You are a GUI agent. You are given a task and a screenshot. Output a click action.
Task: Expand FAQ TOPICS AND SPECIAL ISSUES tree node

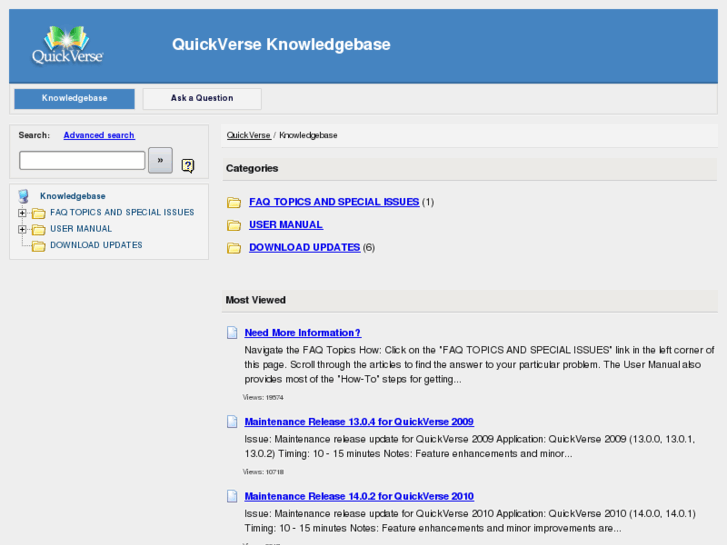click(22, 213)
